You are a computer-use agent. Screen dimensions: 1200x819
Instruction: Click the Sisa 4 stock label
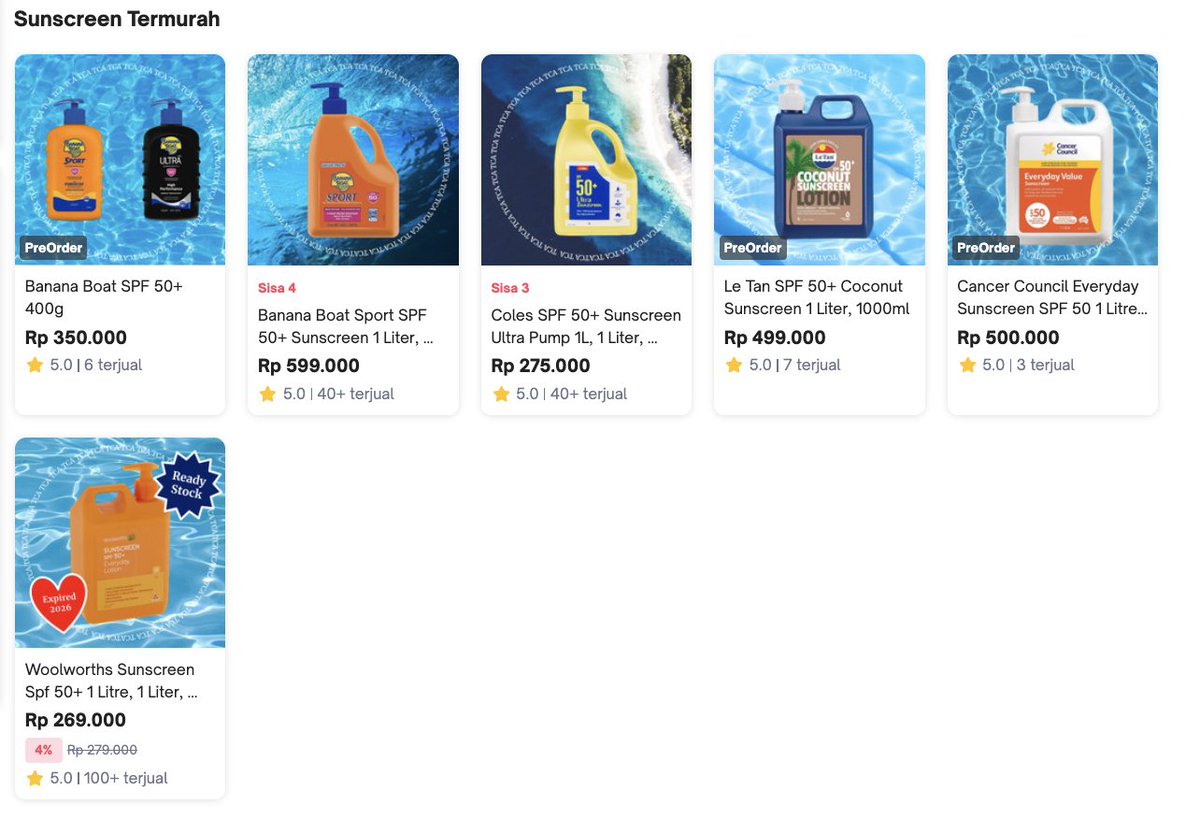coord(277,288)
